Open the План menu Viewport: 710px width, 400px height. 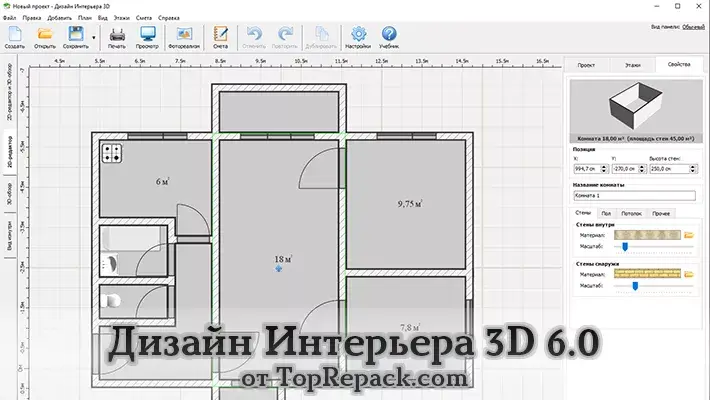85,18
